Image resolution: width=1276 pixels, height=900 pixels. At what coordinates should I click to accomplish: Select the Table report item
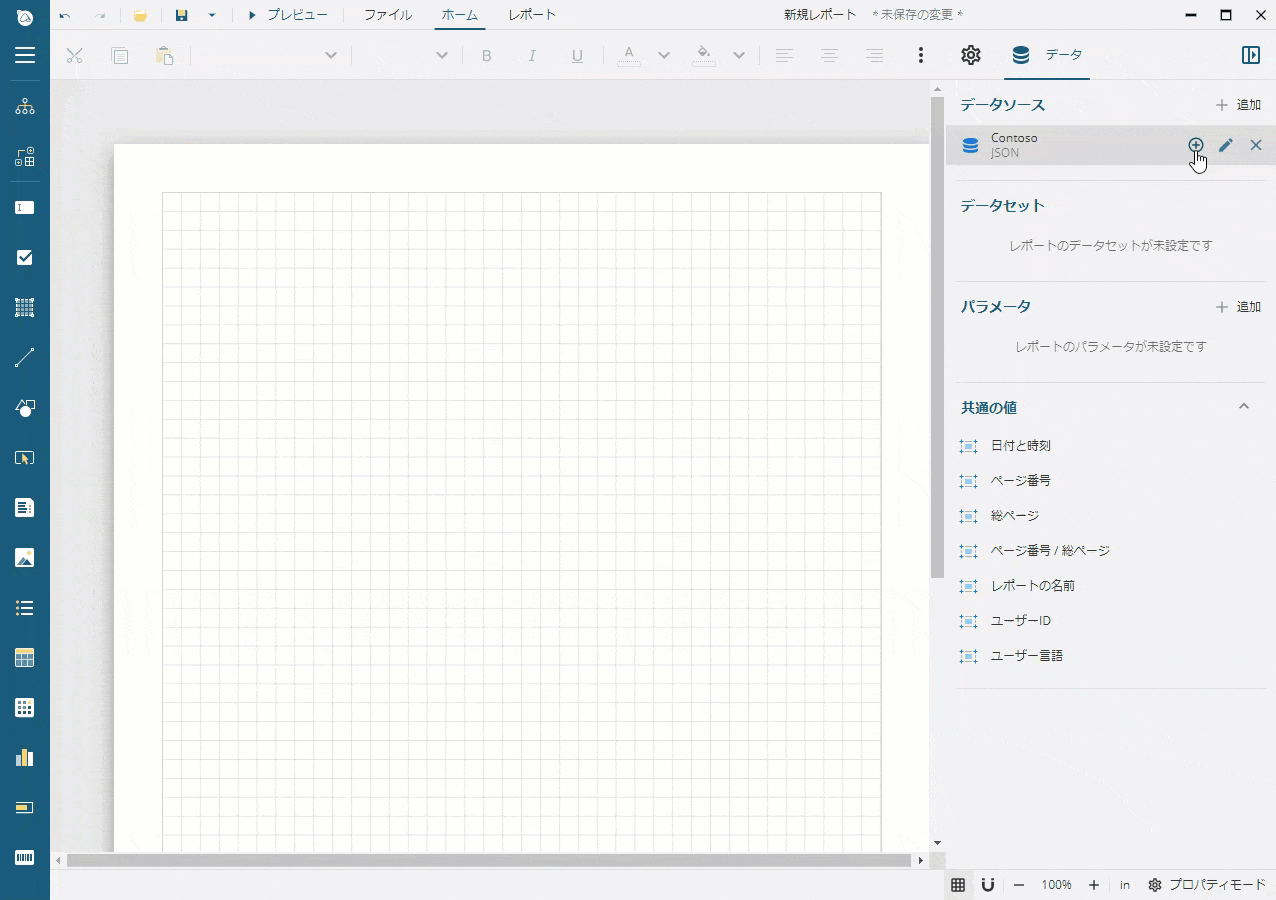(x=25, y=658)
